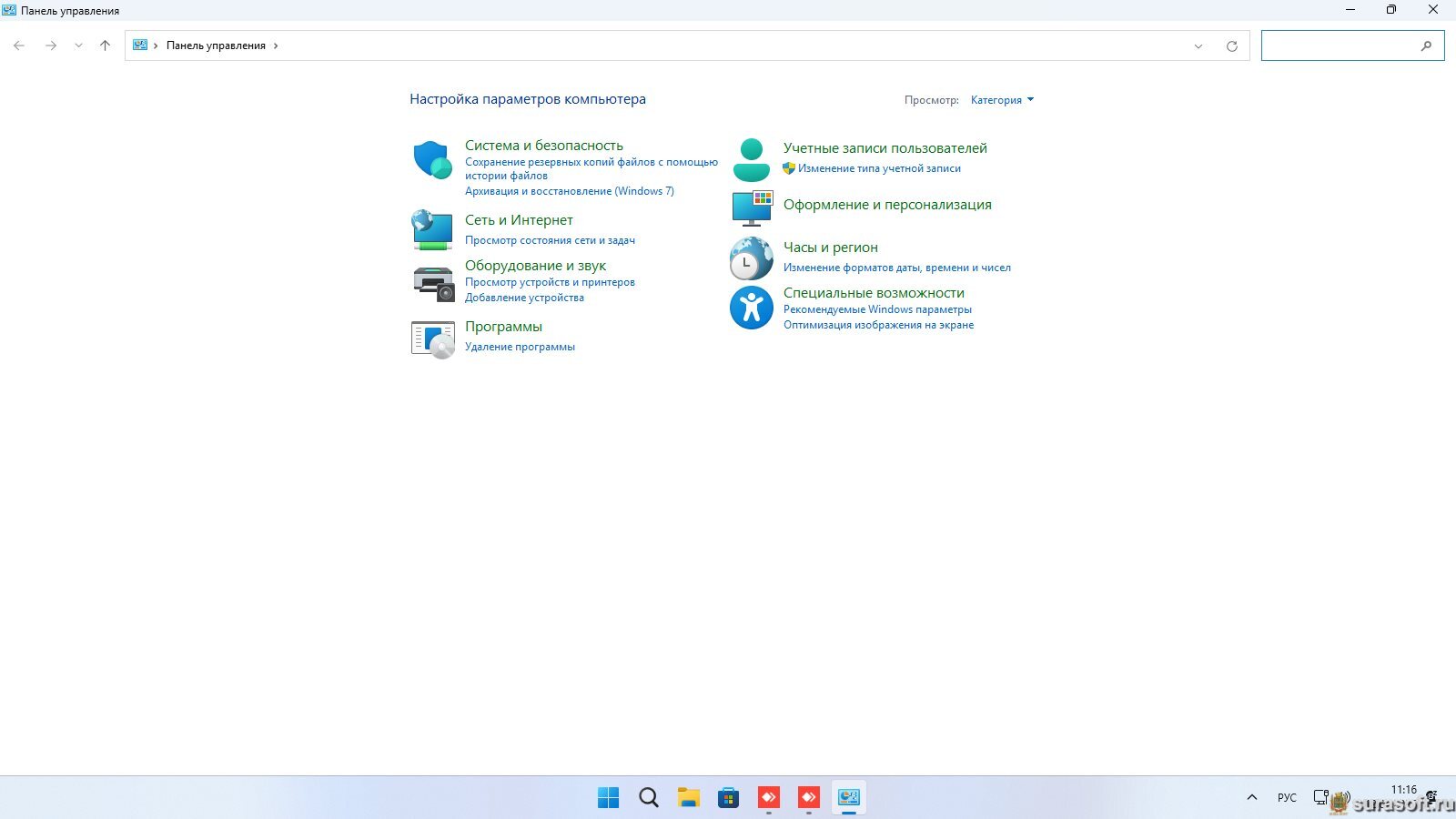The width and height of the screenshot is (1456, 819).
Task: Click Архивация и восстановление (Windows 7) link
Action: click(570, 191)
